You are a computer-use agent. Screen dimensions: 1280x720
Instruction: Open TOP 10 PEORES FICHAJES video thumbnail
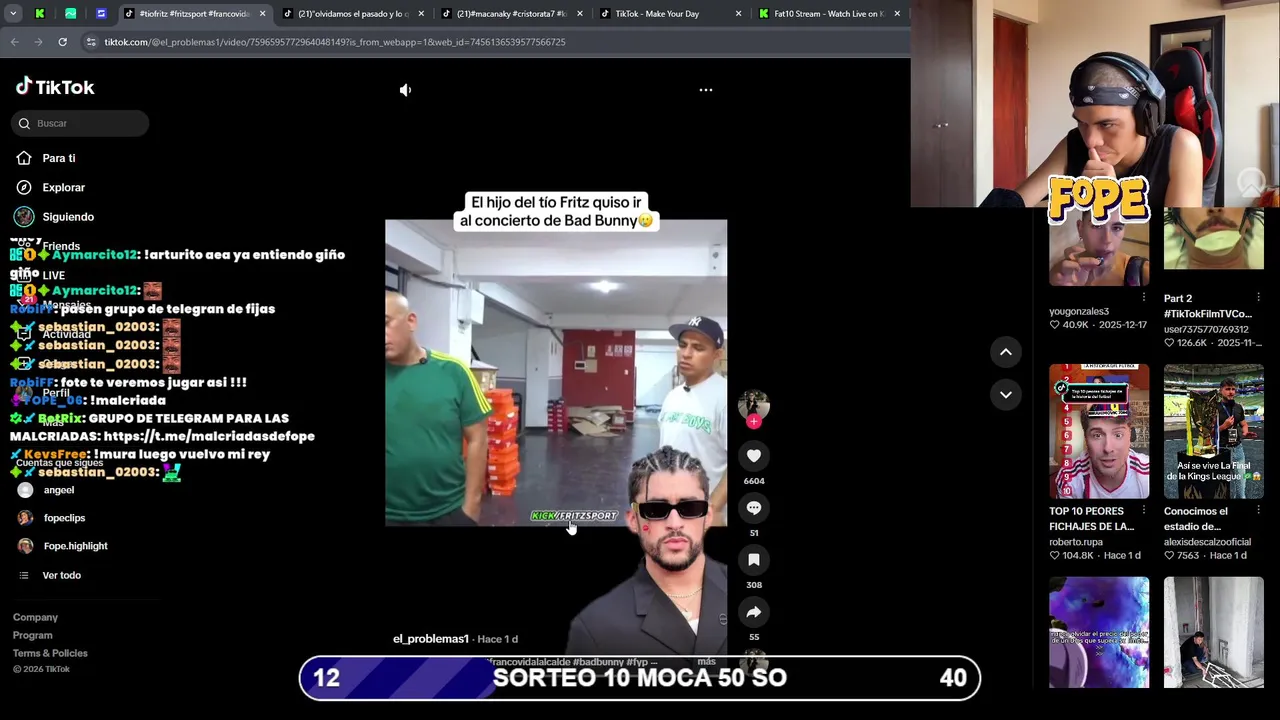[1099, 431]
